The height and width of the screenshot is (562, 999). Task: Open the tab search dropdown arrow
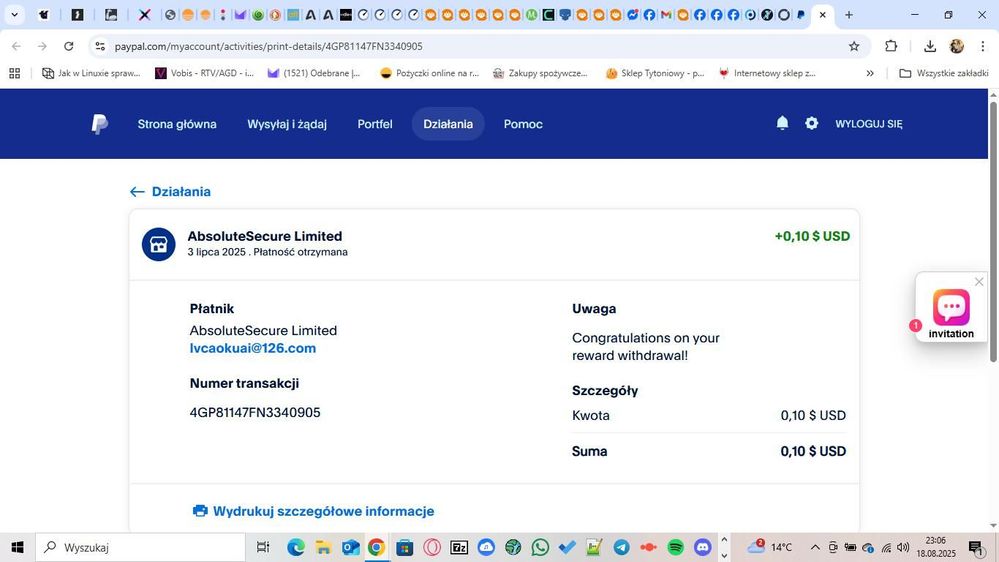pyautogui.click(x=14, y=15)
